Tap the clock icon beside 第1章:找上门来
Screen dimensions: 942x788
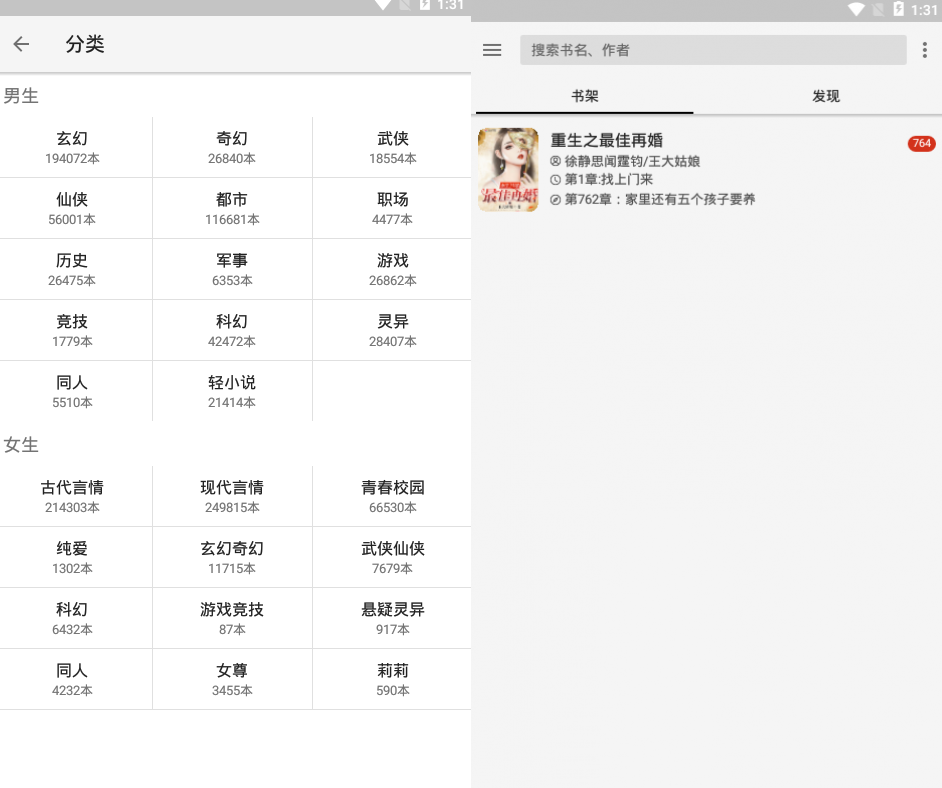click(x=553, y=180)
